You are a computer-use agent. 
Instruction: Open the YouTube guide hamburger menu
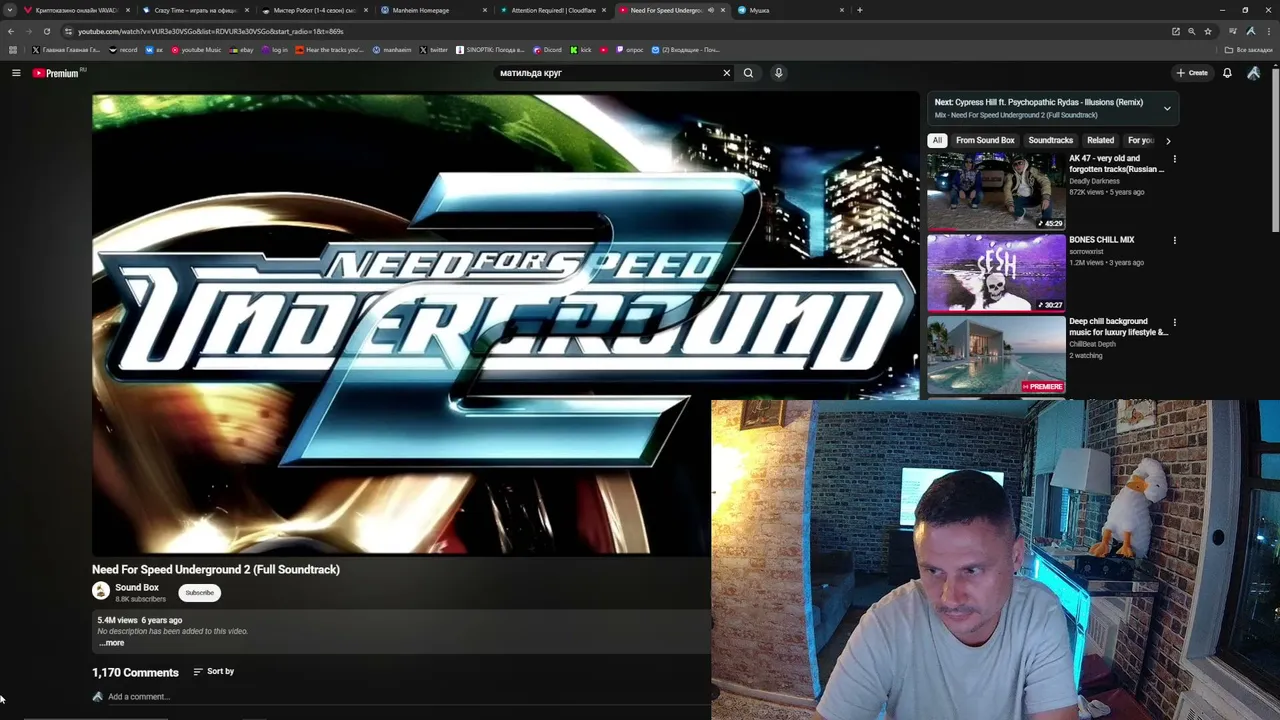point(16,73)
